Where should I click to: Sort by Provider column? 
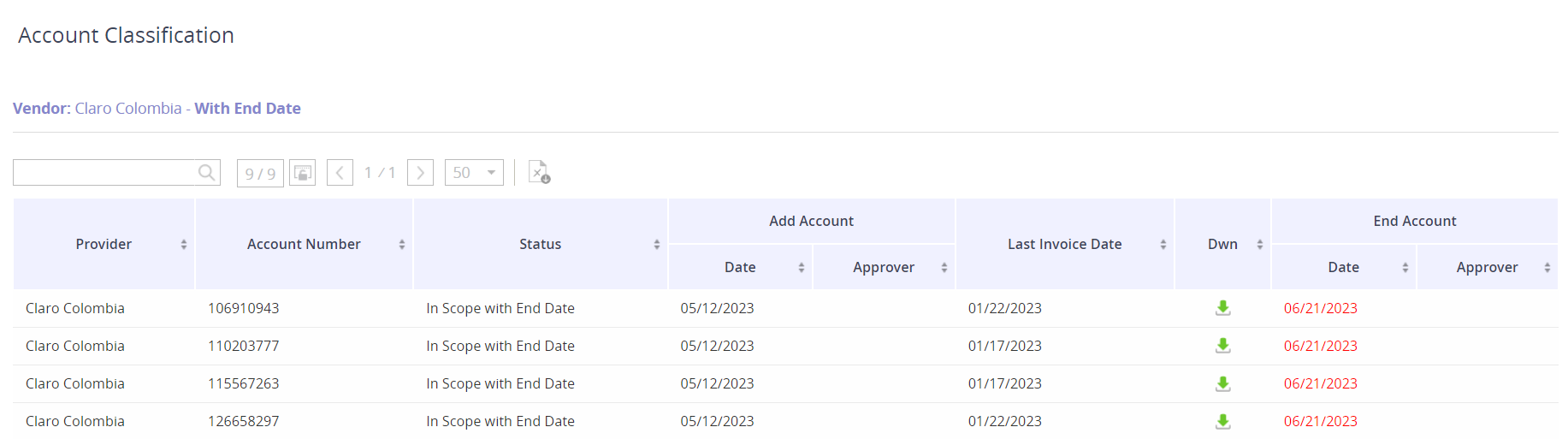(x=104, y=244)
